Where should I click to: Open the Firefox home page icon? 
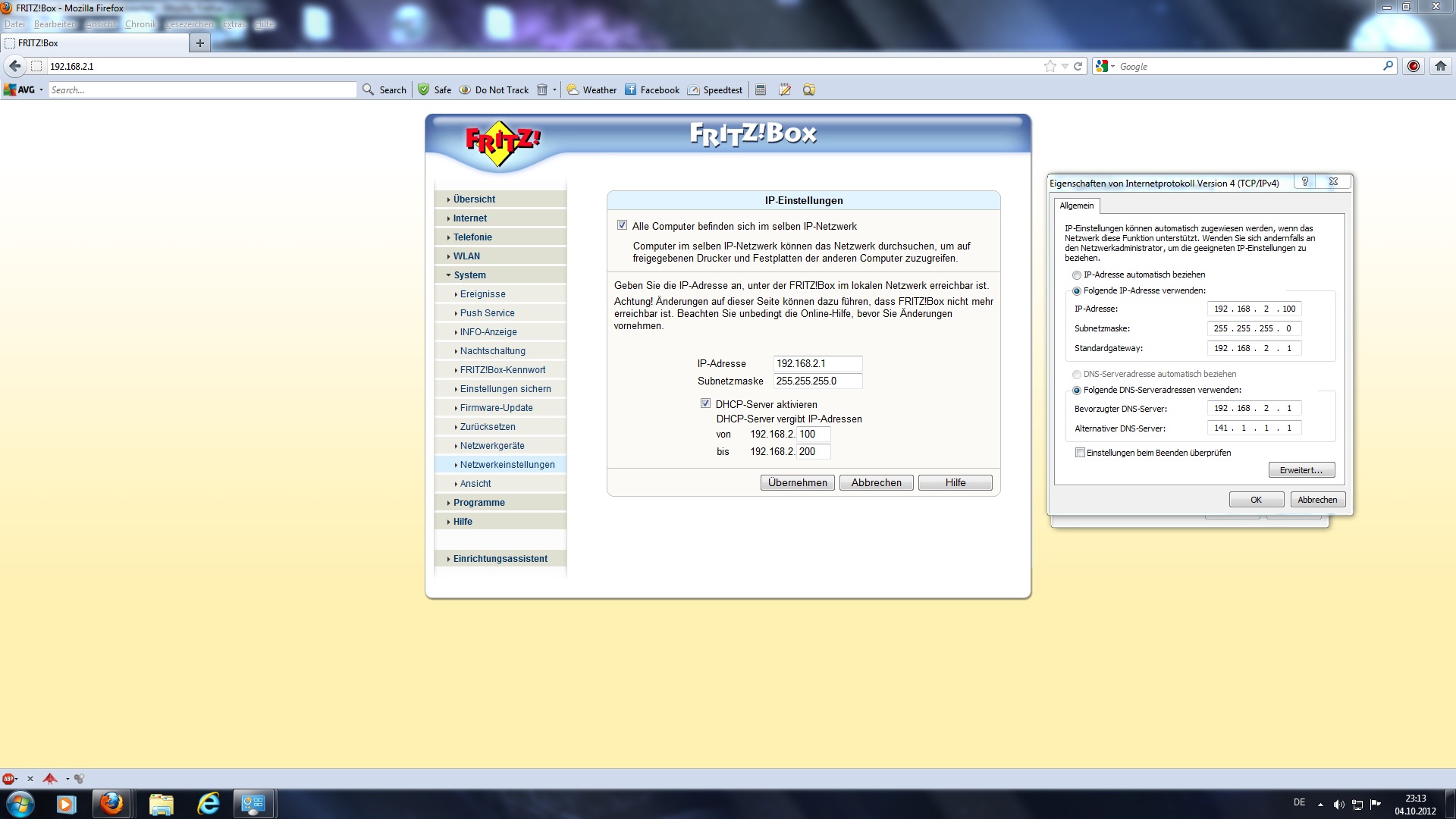[1440, 66]
